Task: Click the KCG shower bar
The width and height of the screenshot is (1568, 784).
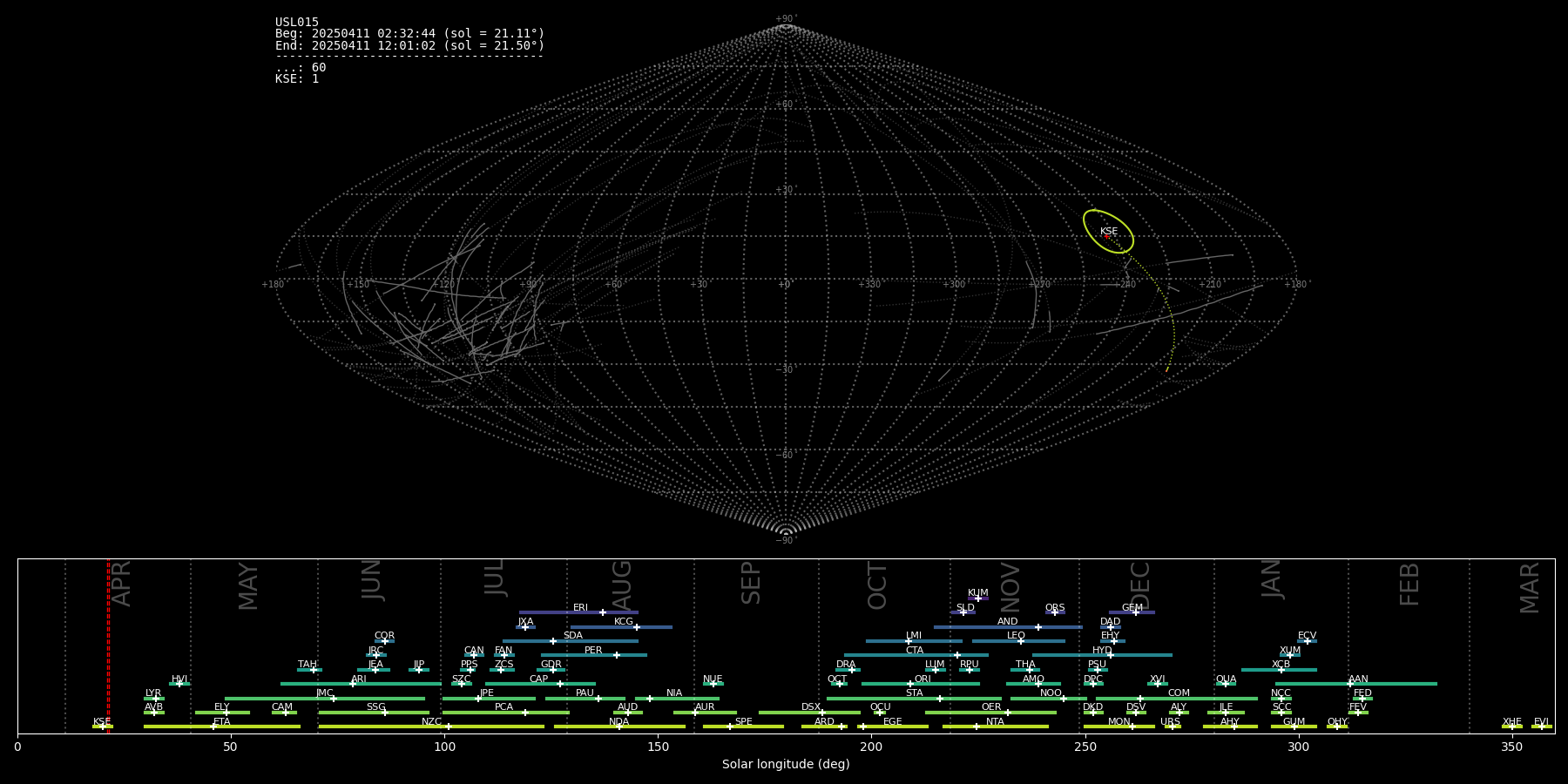Action: [x=621, y=627]
